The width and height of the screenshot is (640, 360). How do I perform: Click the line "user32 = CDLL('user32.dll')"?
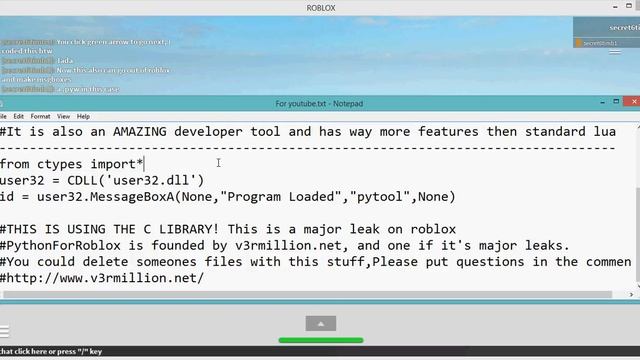click(102, 180)
